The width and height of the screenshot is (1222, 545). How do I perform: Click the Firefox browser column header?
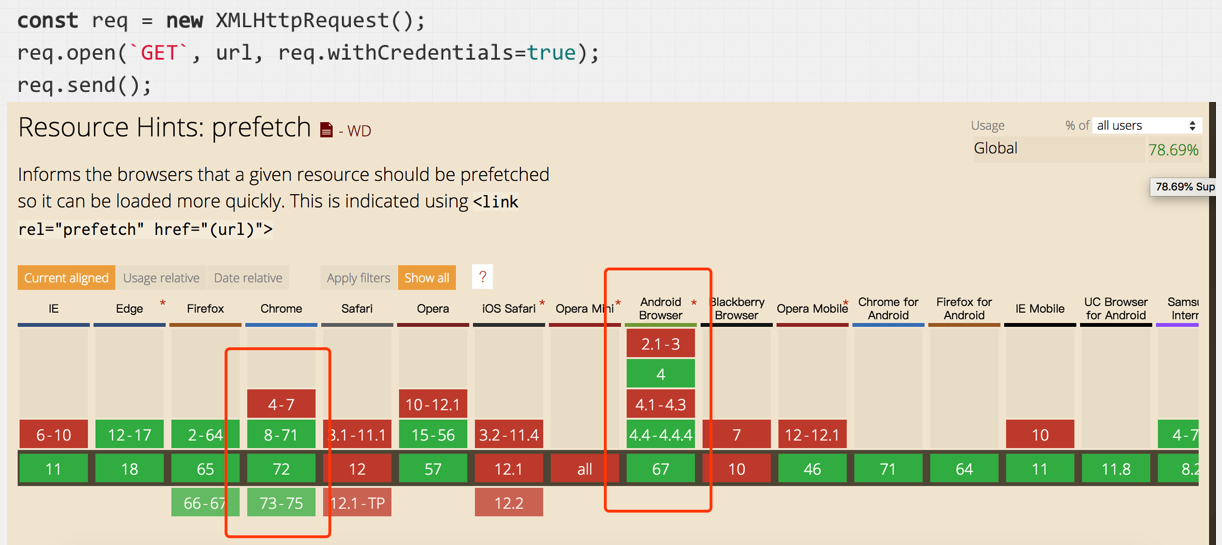coord(205,309)
